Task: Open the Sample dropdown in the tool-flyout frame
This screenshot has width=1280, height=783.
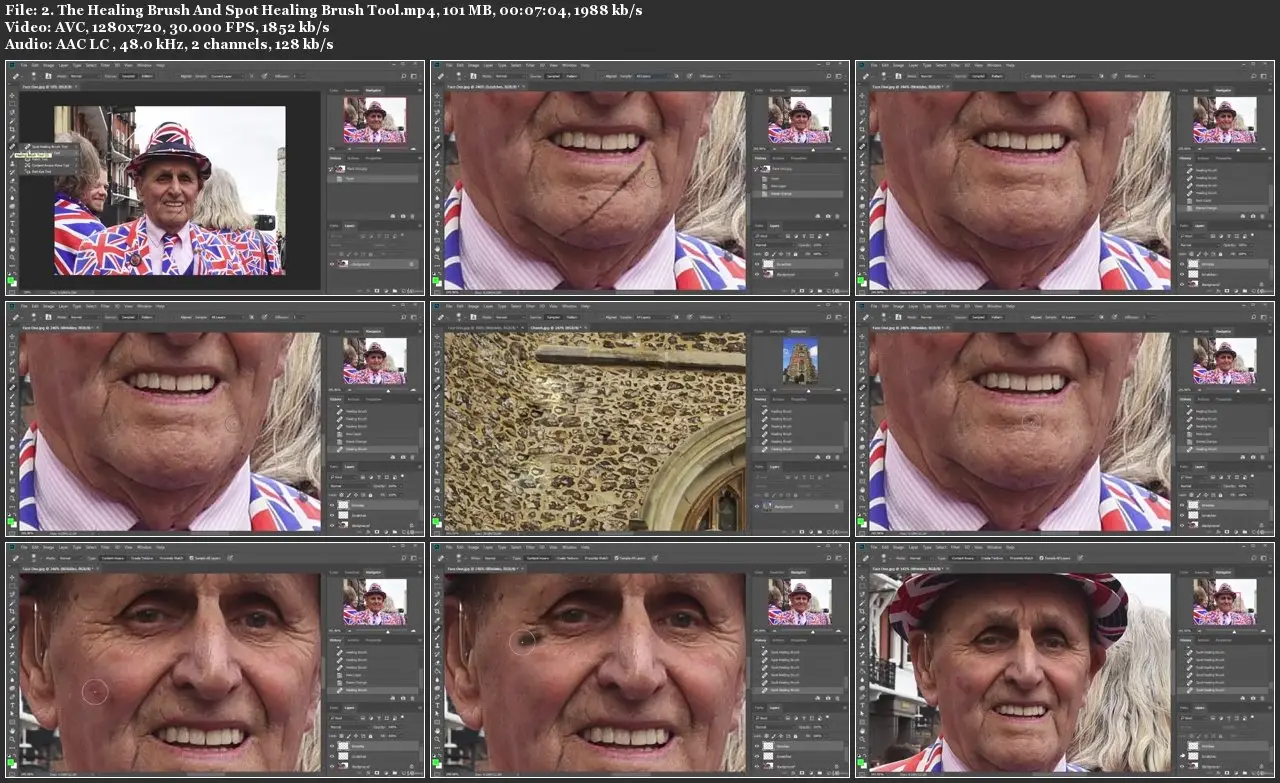Action: coord(225,76)
